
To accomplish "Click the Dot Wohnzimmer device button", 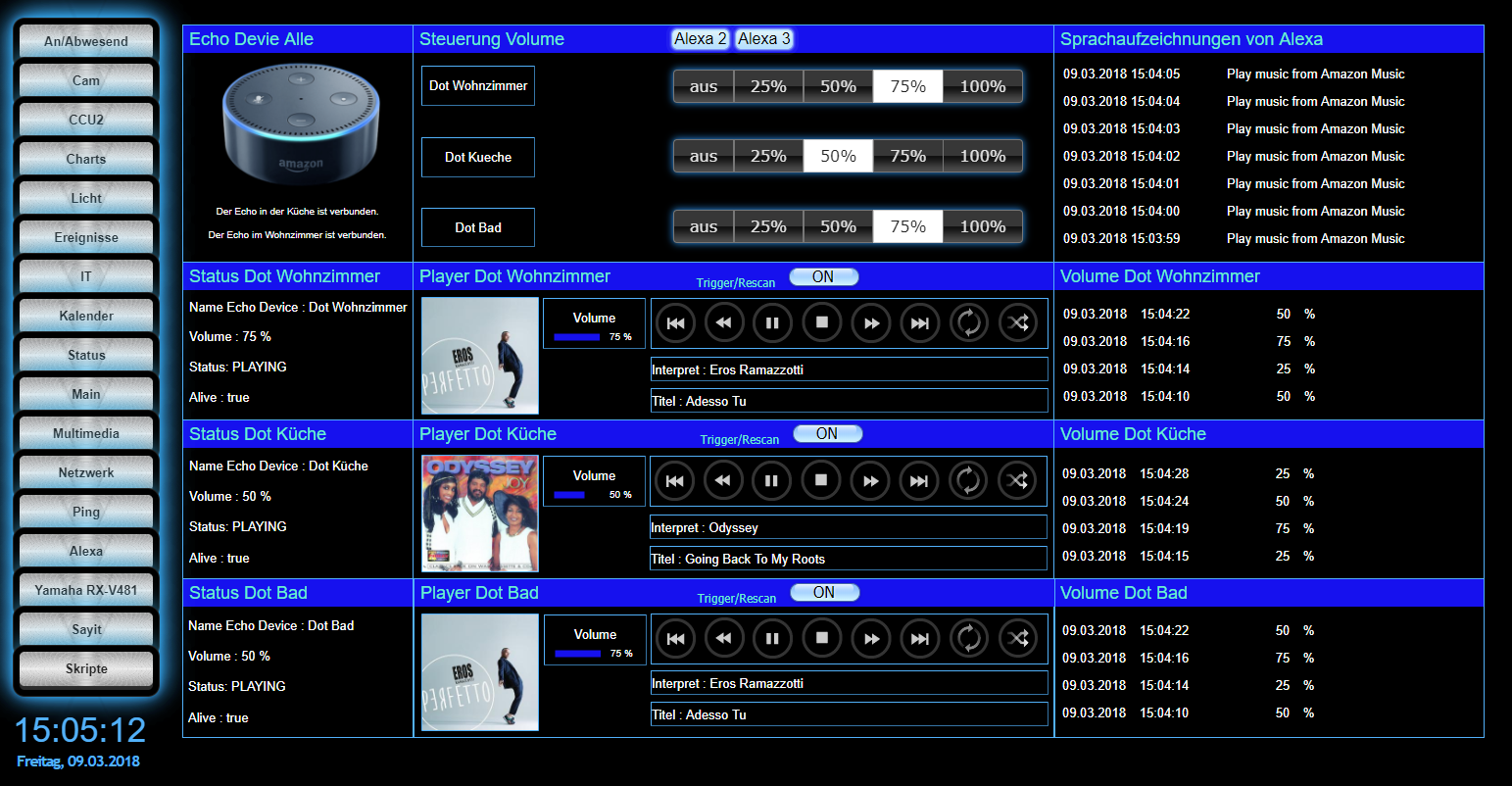I will click(478, 85).
